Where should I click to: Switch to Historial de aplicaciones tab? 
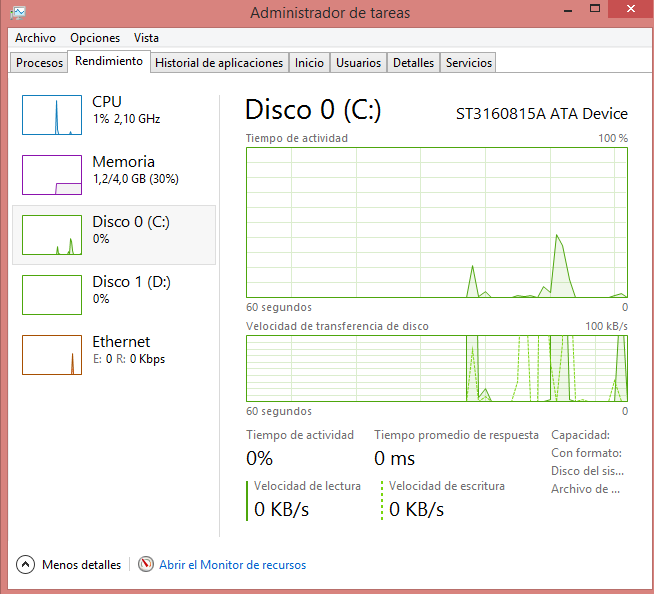[x=219, y=63]
